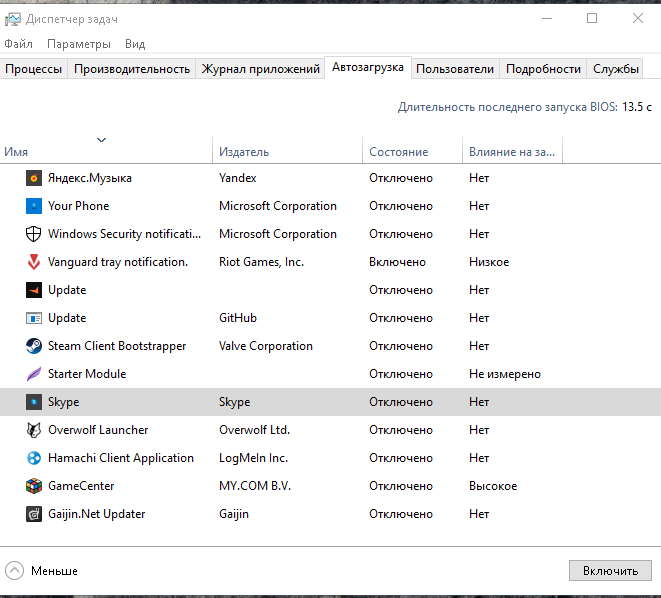
Task: Click the Overwolf Launcher wolf icon
Action: pos(34,430)
